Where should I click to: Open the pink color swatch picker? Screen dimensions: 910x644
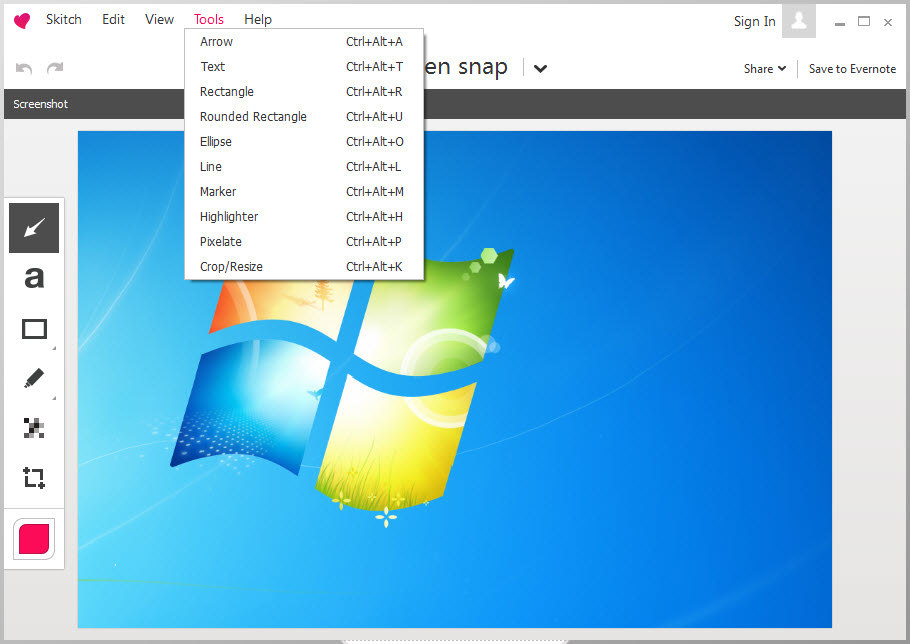[34, 539]
